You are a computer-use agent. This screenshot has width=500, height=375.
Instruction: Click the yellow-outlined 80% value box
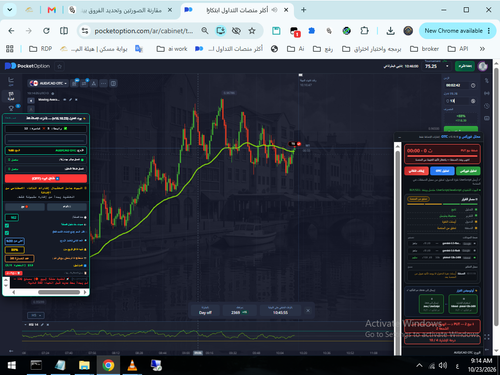pos(15,249)
